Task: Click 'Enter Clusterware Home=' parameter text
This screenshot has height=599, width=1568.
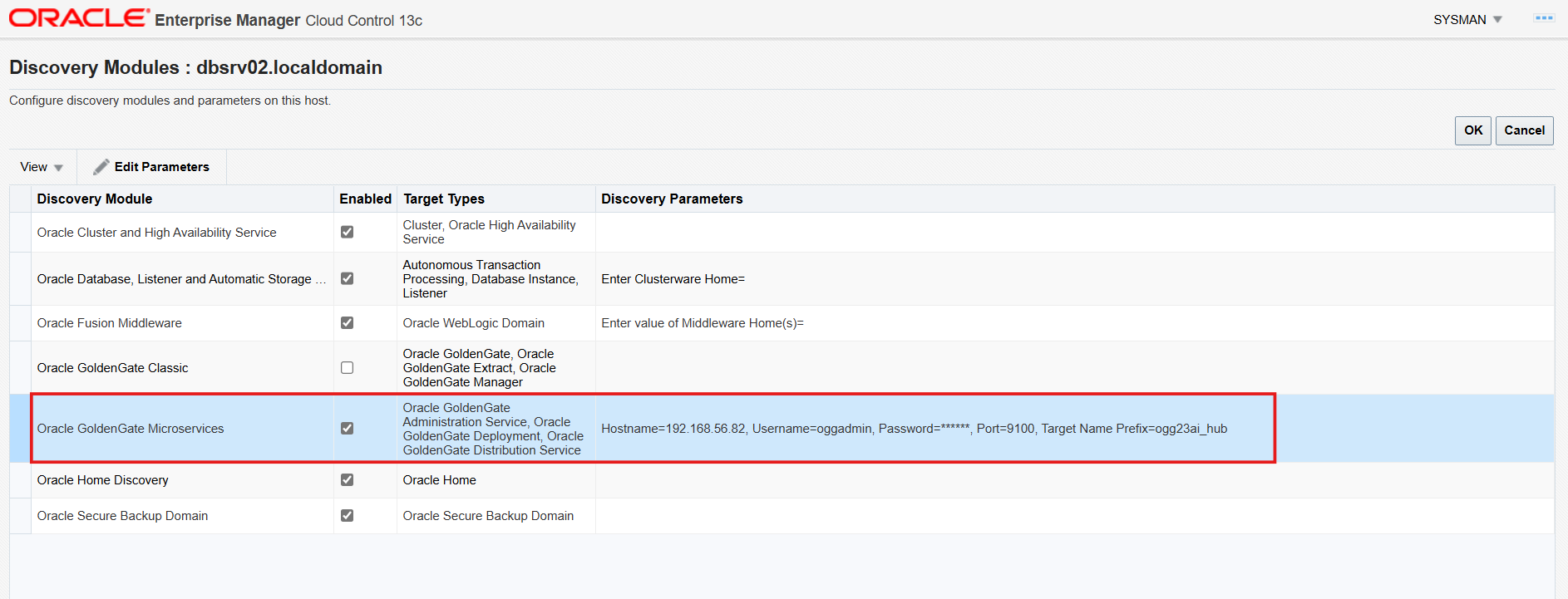Action: tap(673, 279)
